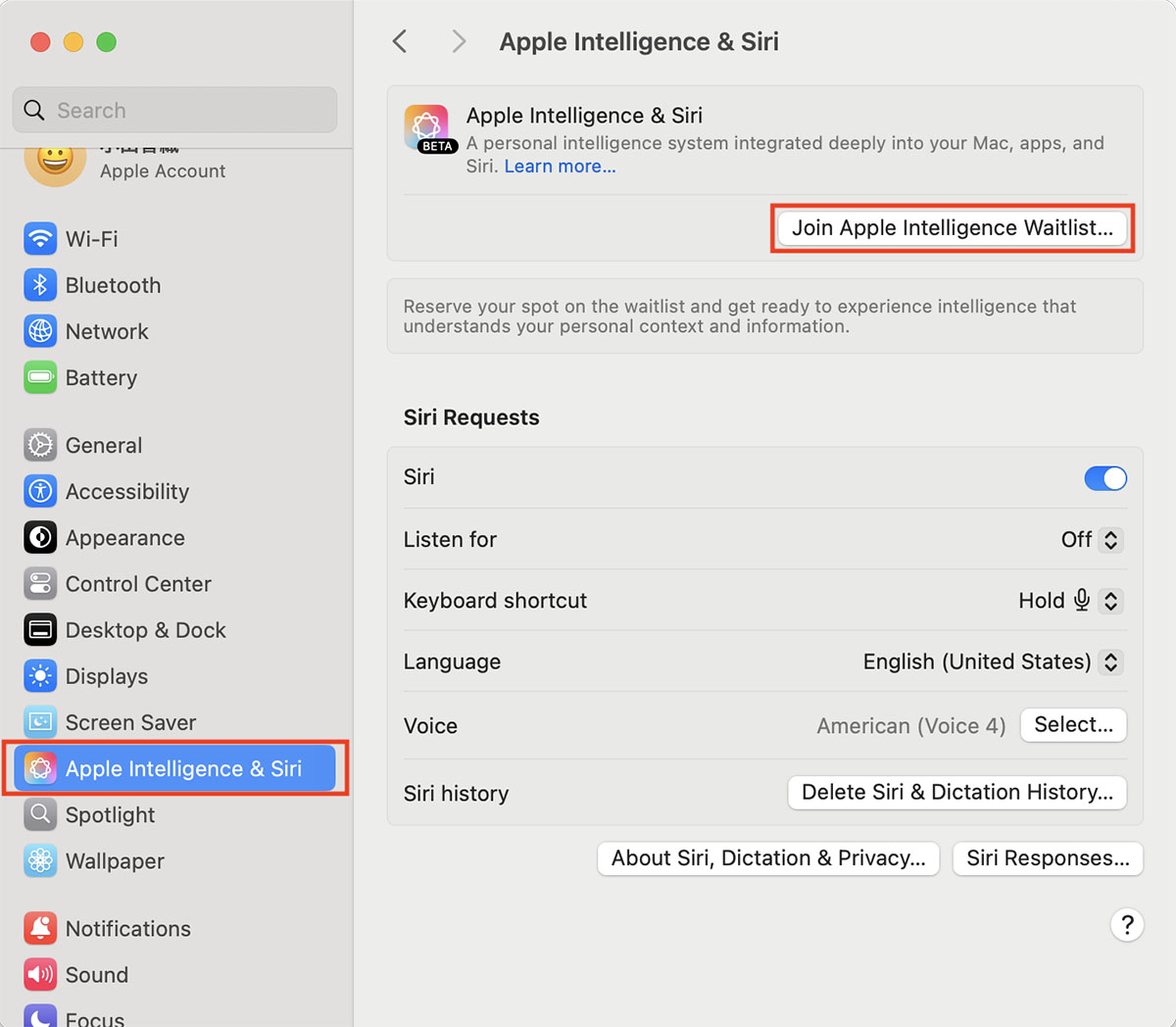Click the Bluetooth icon in sidebar

tap(40, 285)
